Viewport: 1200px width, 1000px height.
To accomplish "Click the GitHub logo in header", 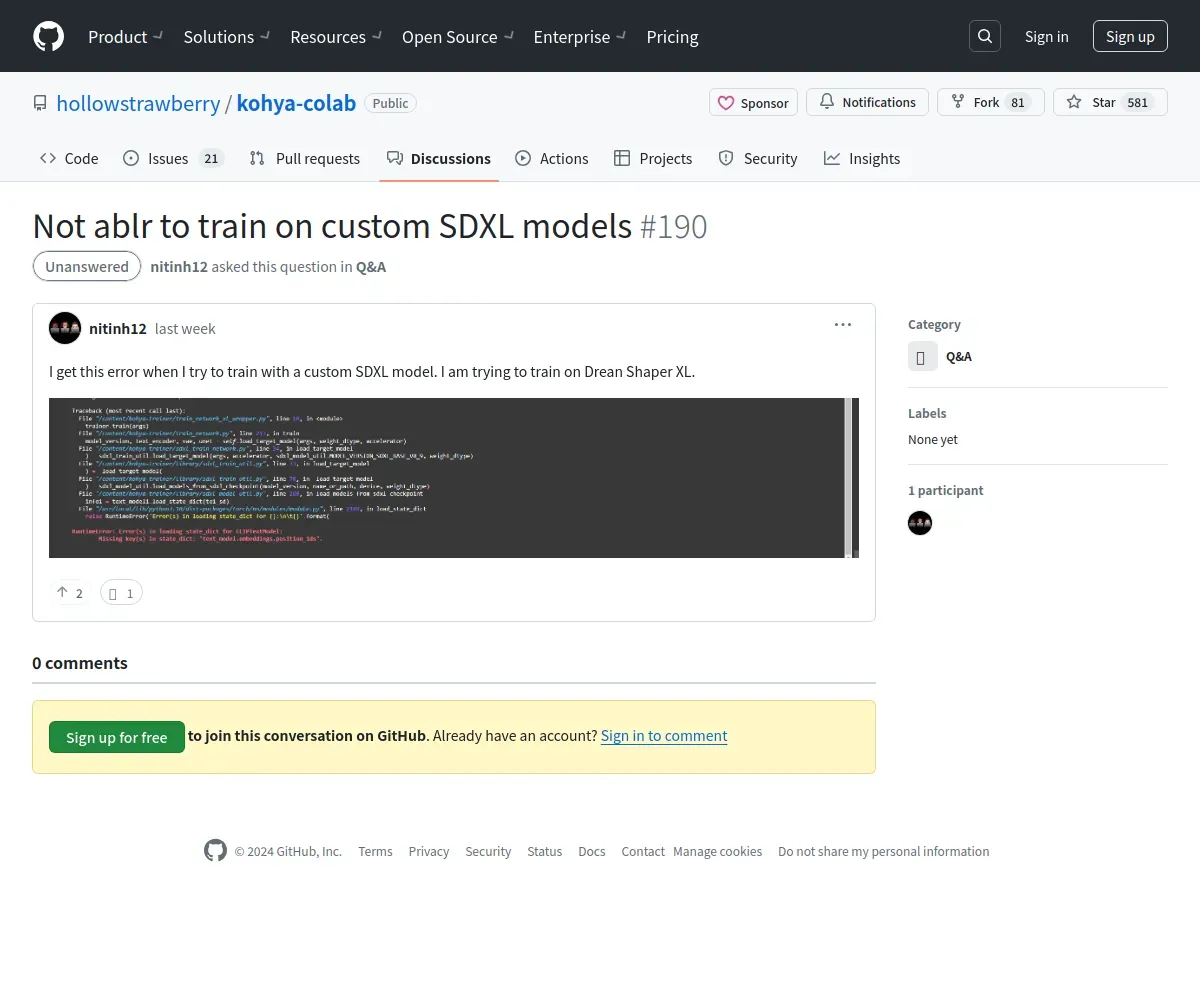I will 48,36.
